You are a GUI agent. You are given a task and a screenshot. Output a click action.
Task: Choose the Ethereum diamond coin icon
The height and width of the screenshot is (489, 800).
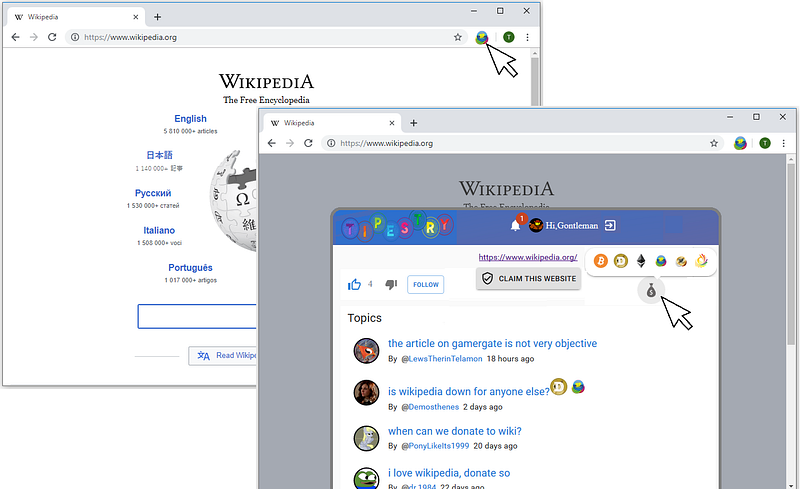[641, 261]
